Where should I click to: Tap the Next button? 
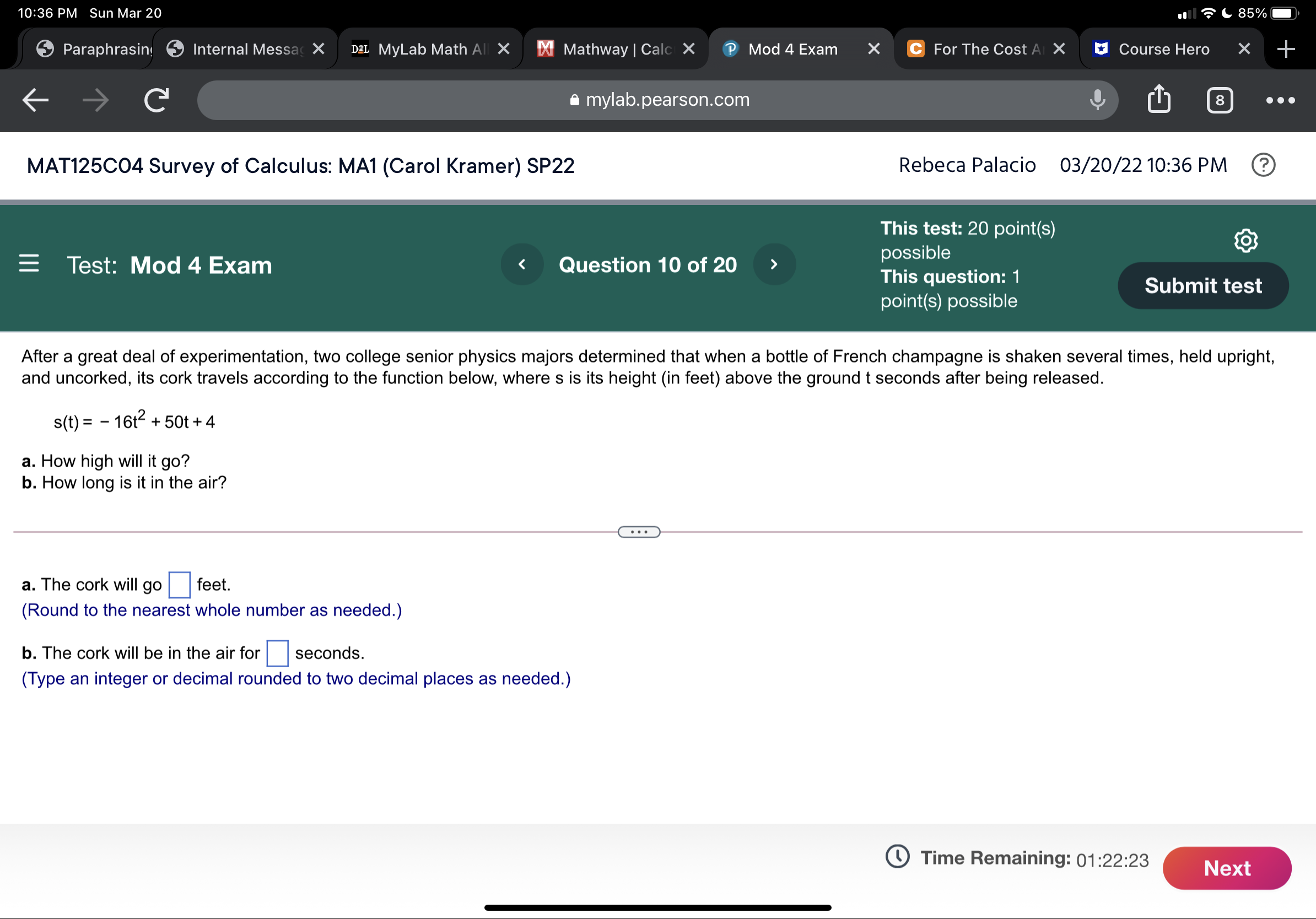pyautogui.click(x=1227, y=868)
